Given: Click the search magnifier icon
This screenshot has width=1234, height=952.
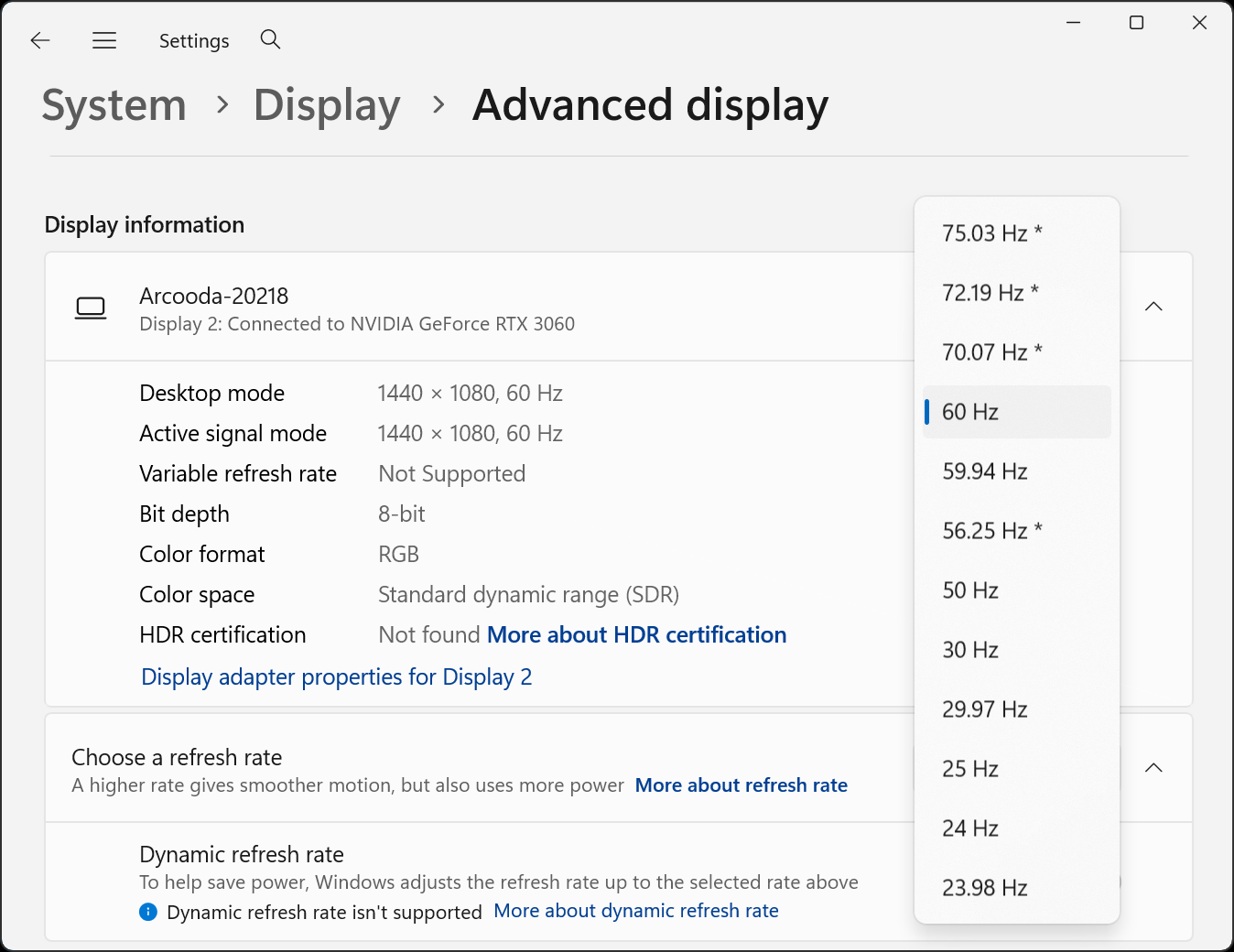Looking at the screenshot, I should (270, 39).
